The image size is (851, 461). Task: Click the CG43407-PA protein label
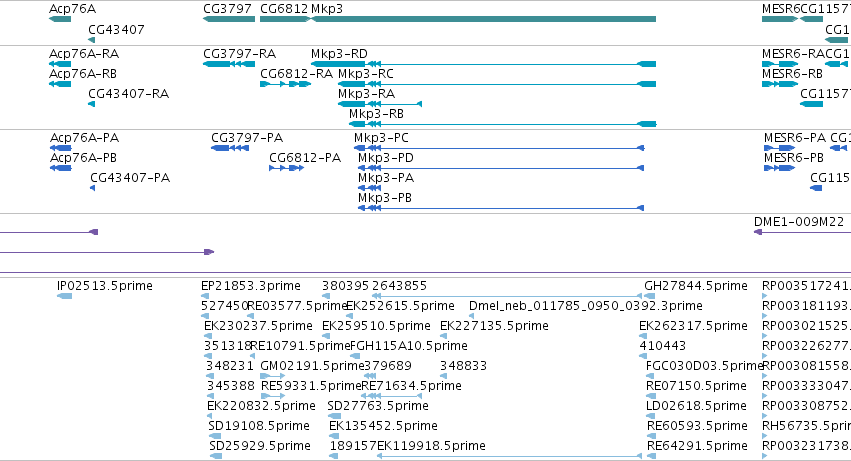click(130, 178)
